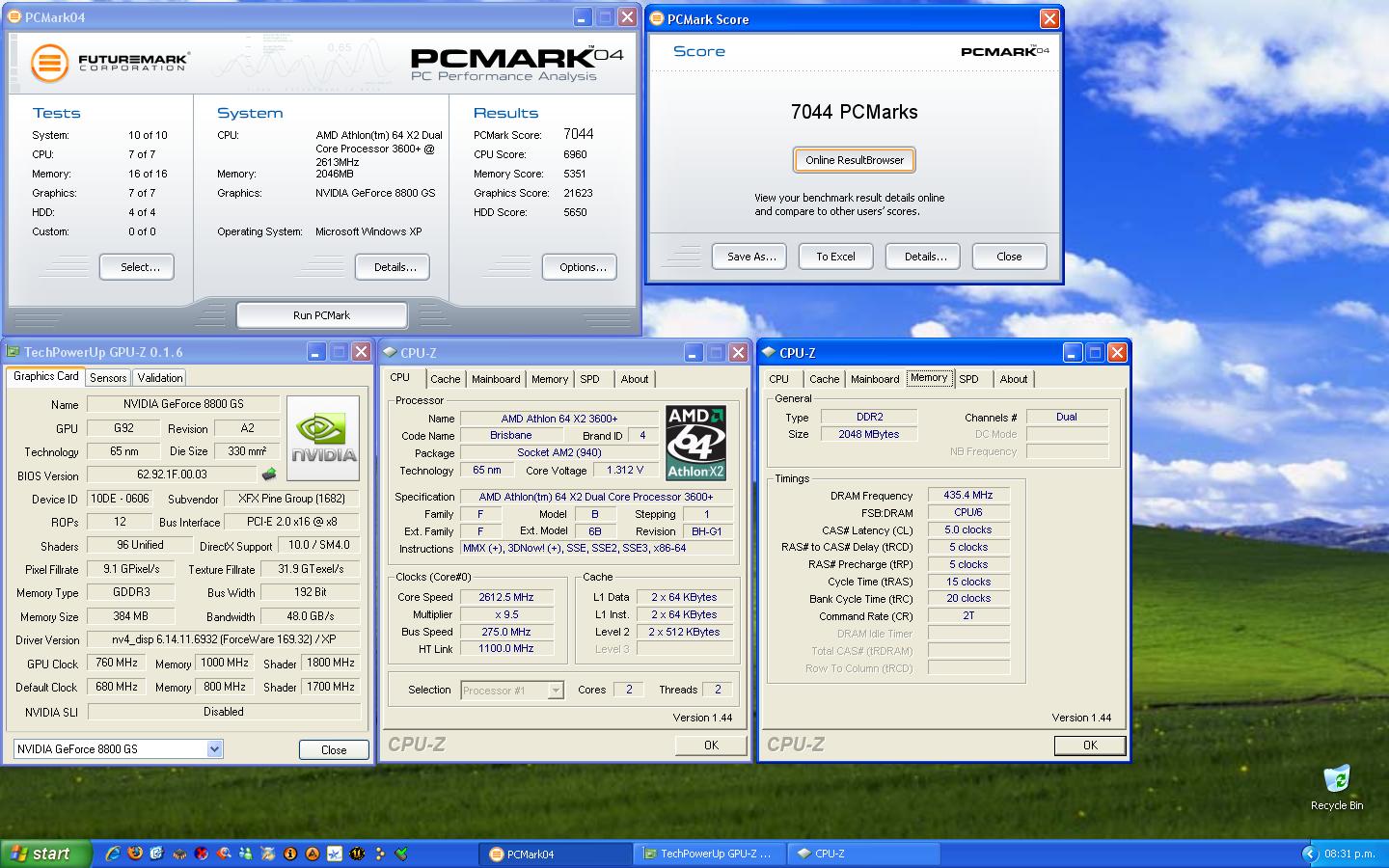
Task: Switch to TechPowerUp GPU-Z taskbar item
Action: pos(710,854)
